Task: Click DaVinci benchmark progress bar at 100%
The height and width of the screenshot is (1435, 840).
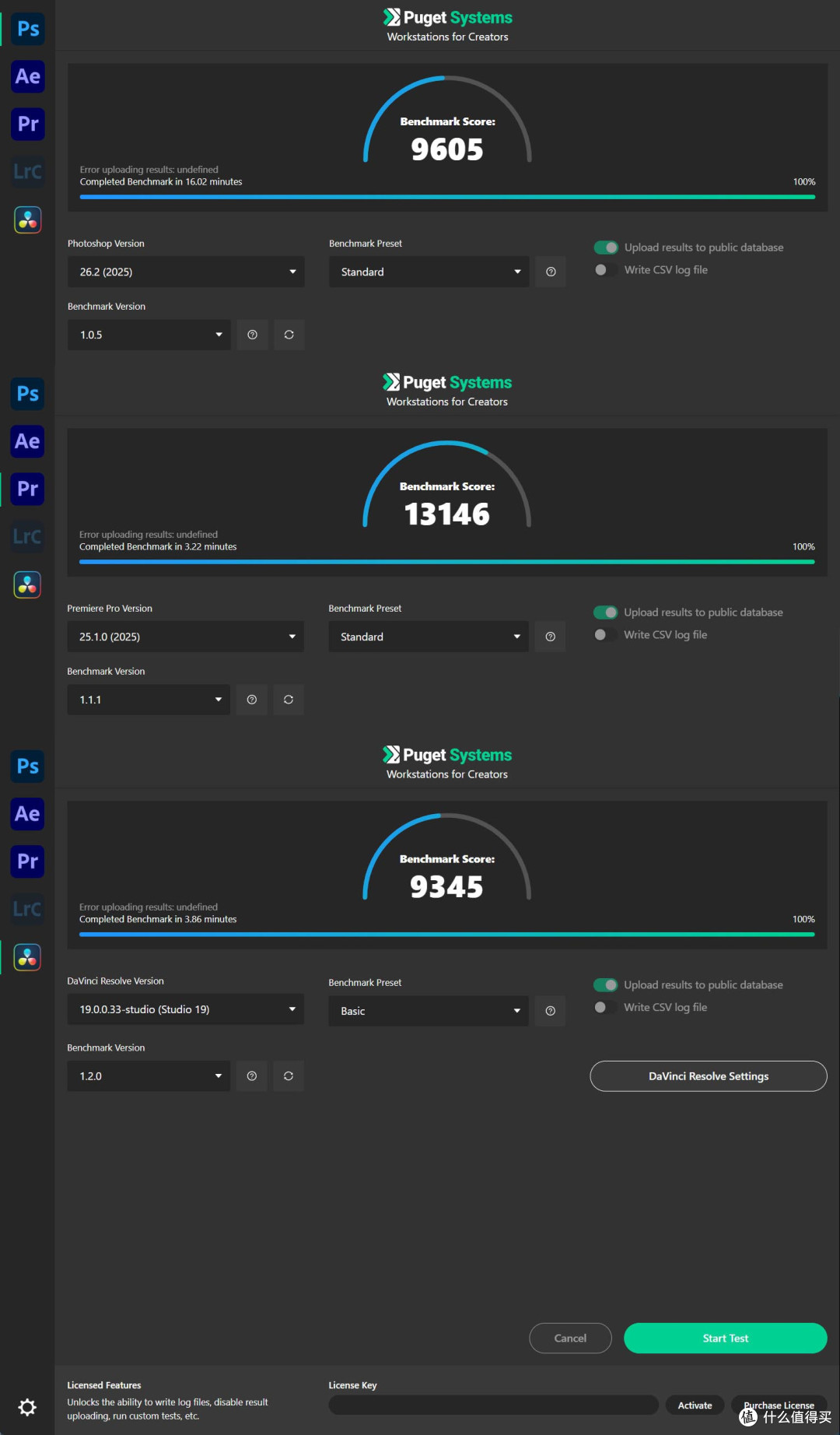Action: [x=446, y=935]
